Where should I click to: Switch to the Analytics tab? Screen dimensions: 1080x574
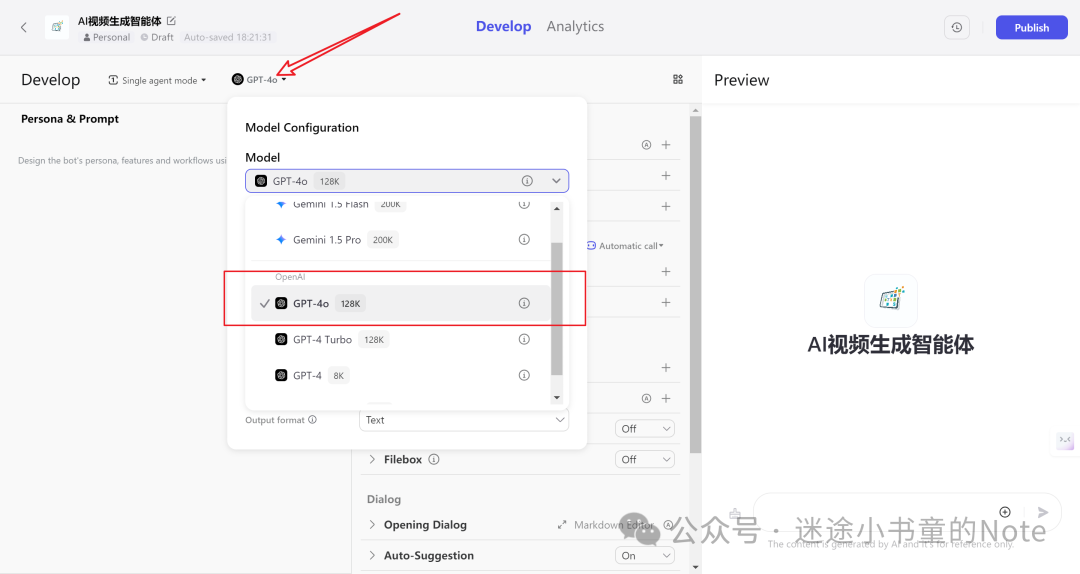[x=575, y=26]
